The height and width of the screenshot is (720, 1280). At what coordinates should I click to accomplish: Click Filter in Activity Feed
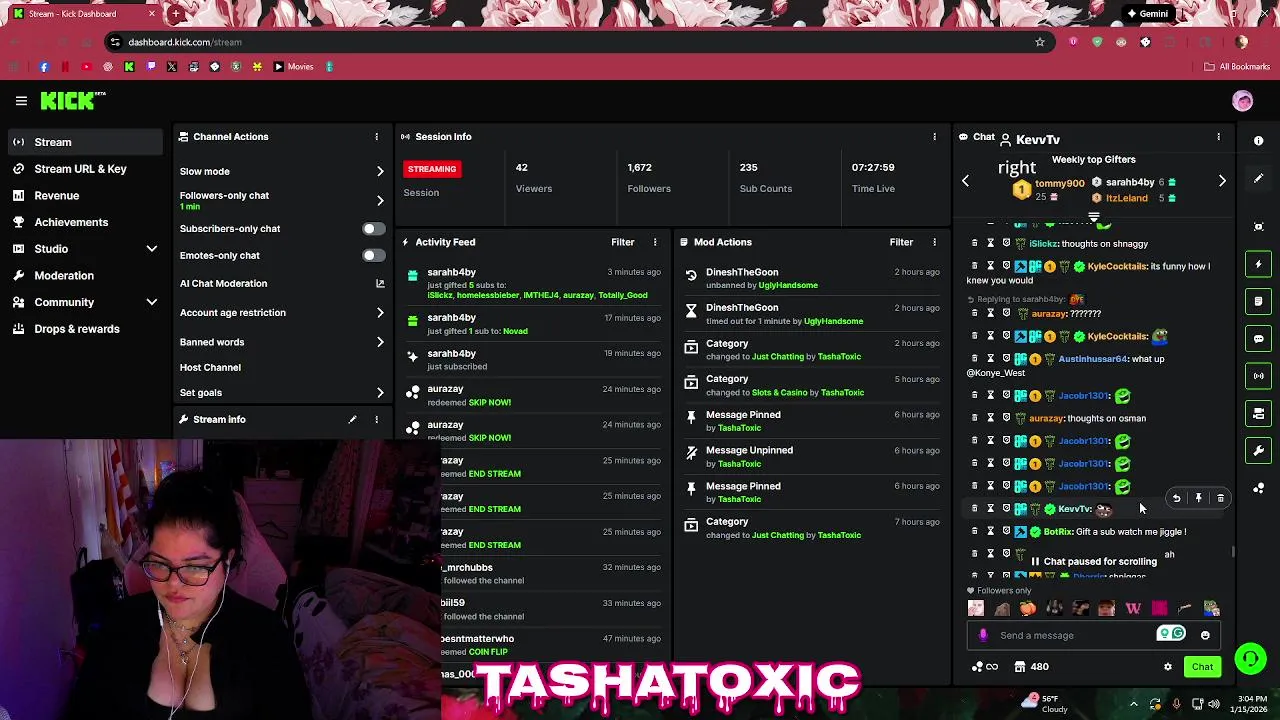(622, 242)
